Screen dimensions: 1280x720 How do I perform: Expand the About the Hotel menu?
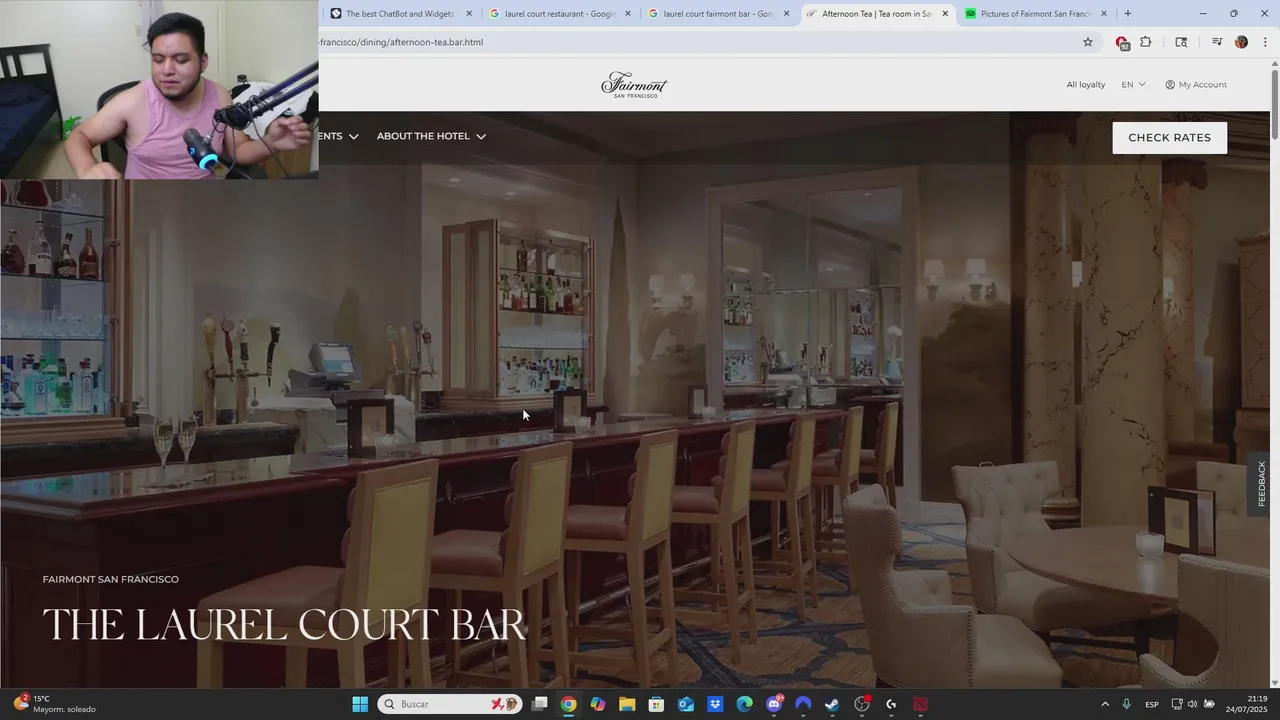point(431,136)
